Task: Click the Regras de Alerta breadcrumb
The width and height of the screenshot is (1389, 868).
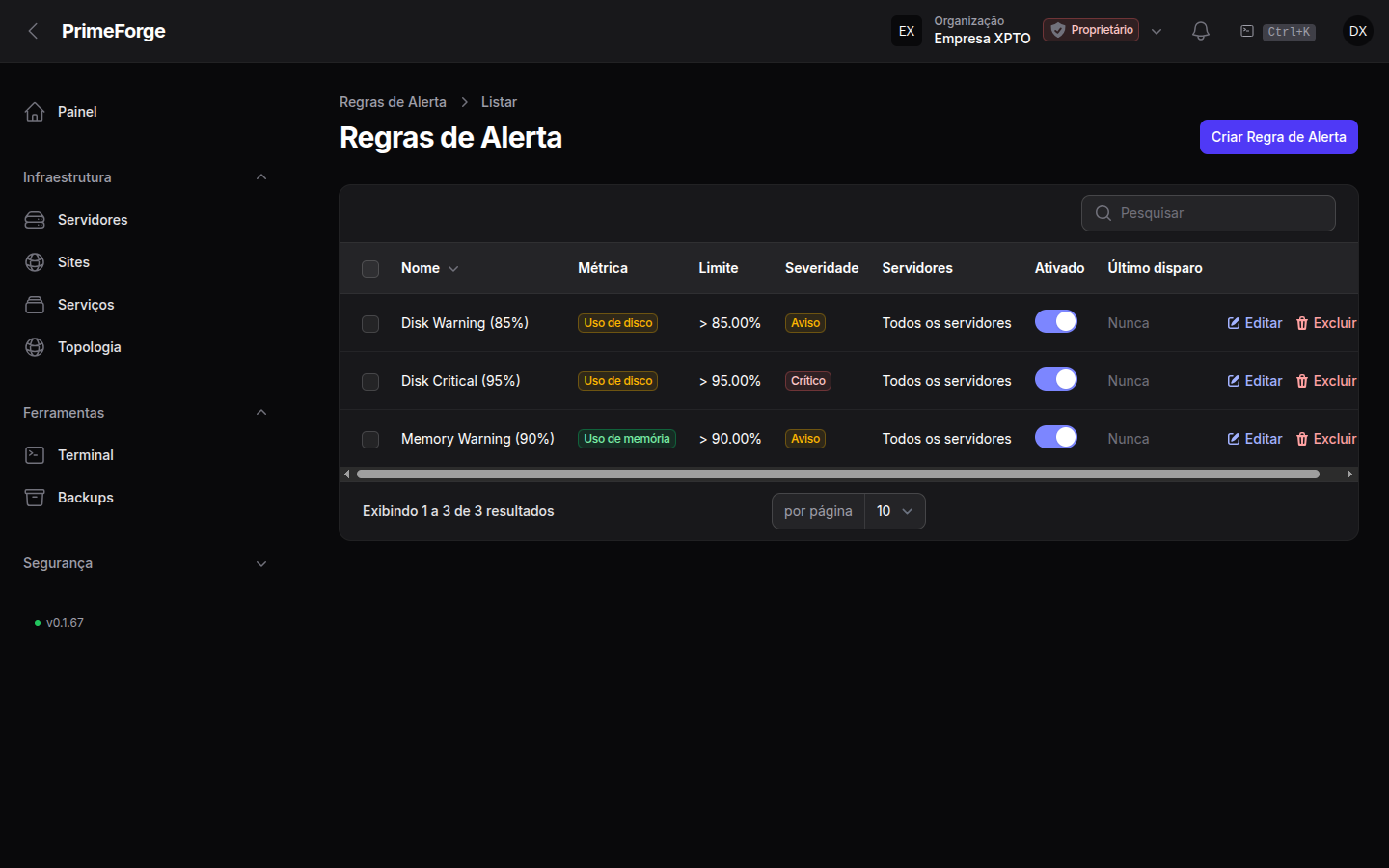Action: [x=393, y=102]
